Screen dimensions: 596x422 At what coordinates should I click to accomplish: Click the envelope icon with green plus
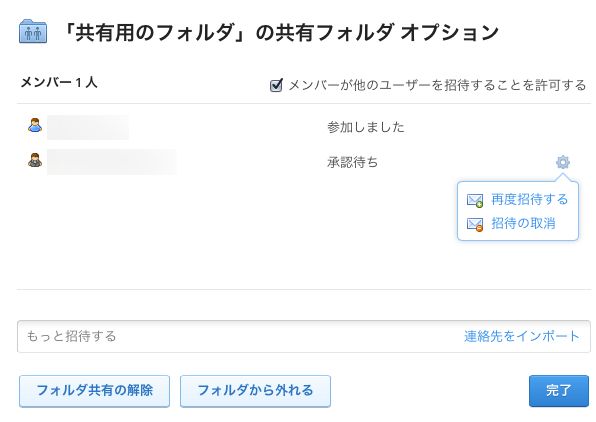click(x=475, y=200)
